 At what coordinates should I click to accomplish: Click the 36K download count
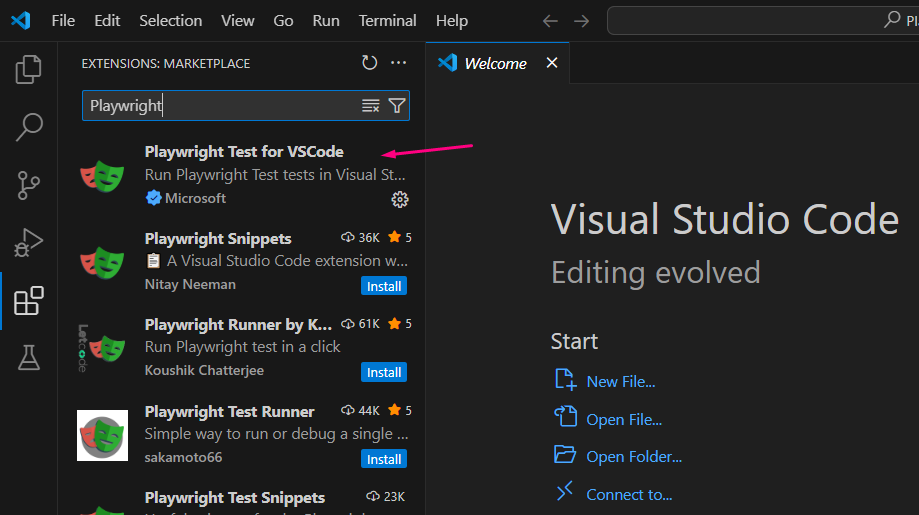point(360,238)
